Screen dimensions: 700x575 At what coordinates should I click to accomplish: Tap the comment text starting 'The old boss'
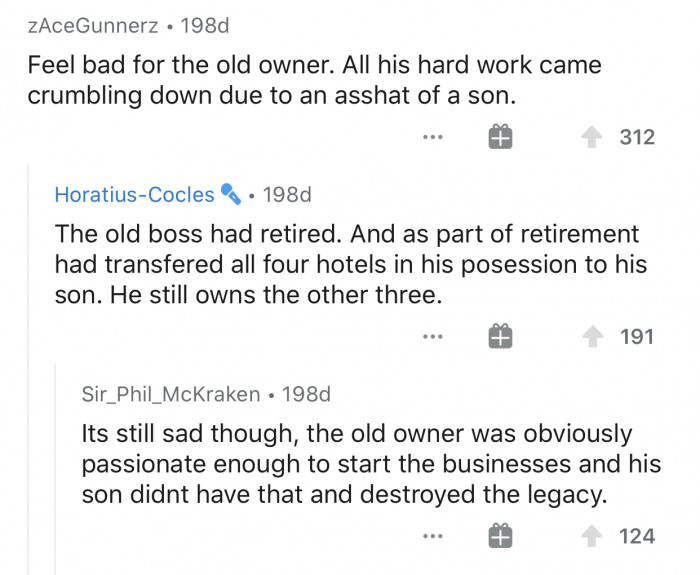click(x=350, y=264)
